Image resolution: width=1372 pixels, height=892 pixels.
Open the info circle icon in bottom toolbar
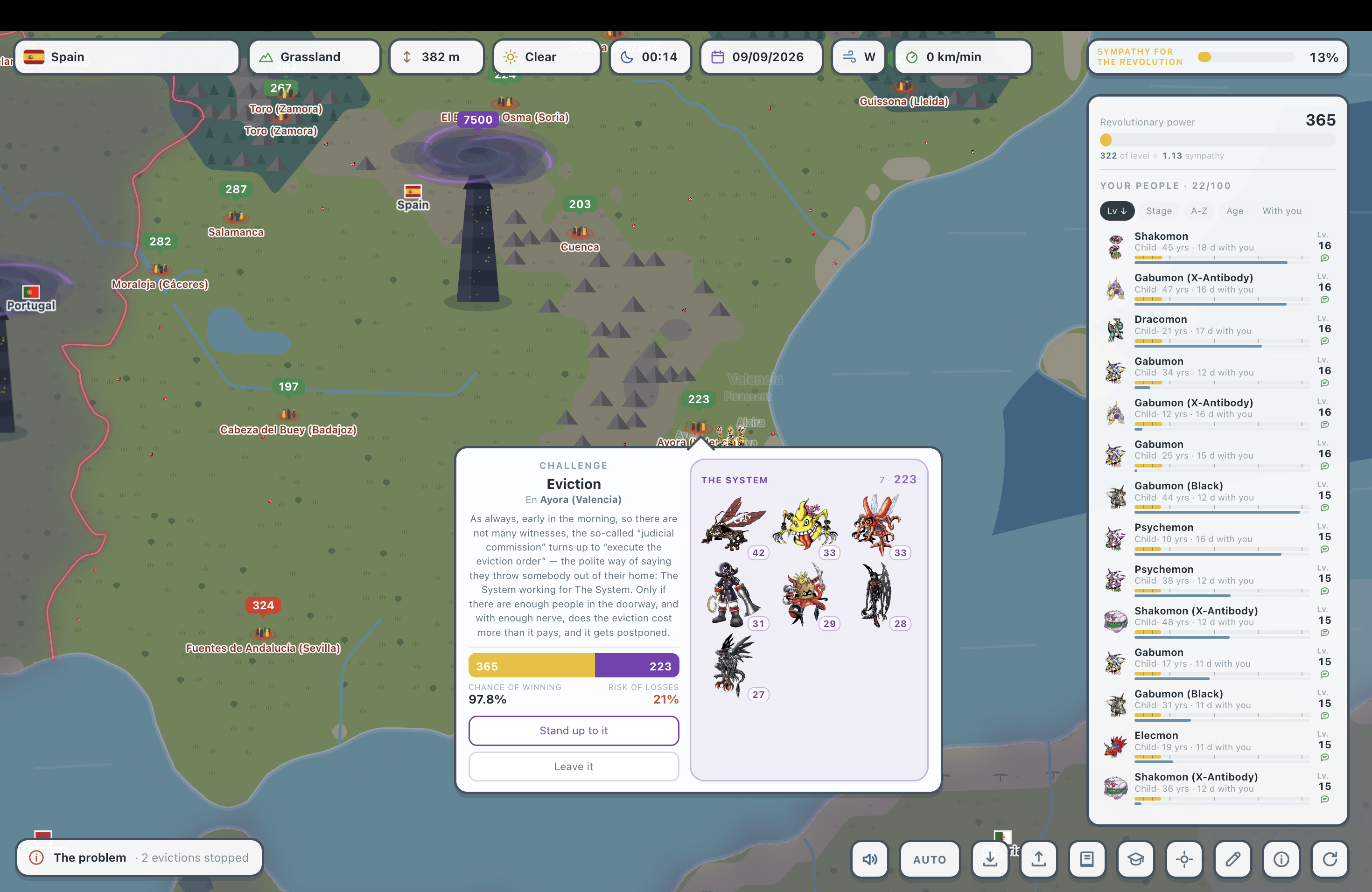(1281, 859)
